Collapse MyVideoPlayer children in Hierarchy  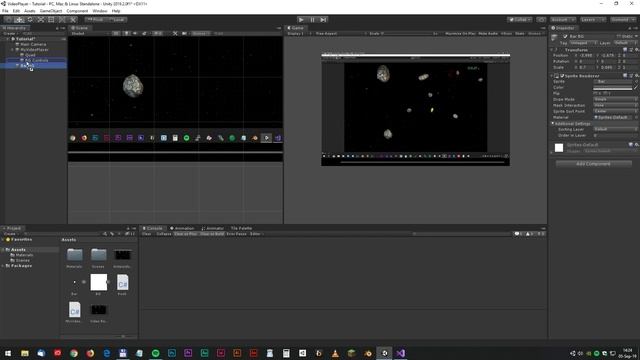click(x=12, y=49)
